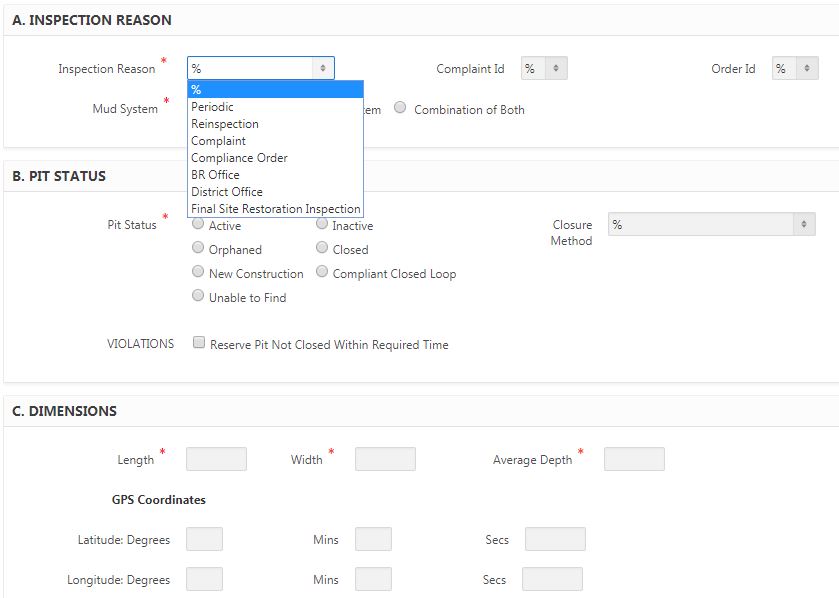This screenshot has width=839, height=598.
Task: Choose Reinspection in the dropdown list
Action: 225,124
